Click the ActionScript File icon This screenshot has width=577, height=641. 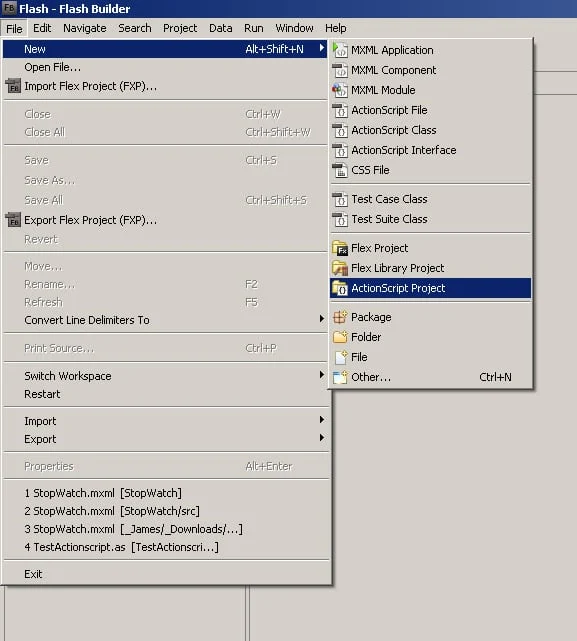[340, 110]
